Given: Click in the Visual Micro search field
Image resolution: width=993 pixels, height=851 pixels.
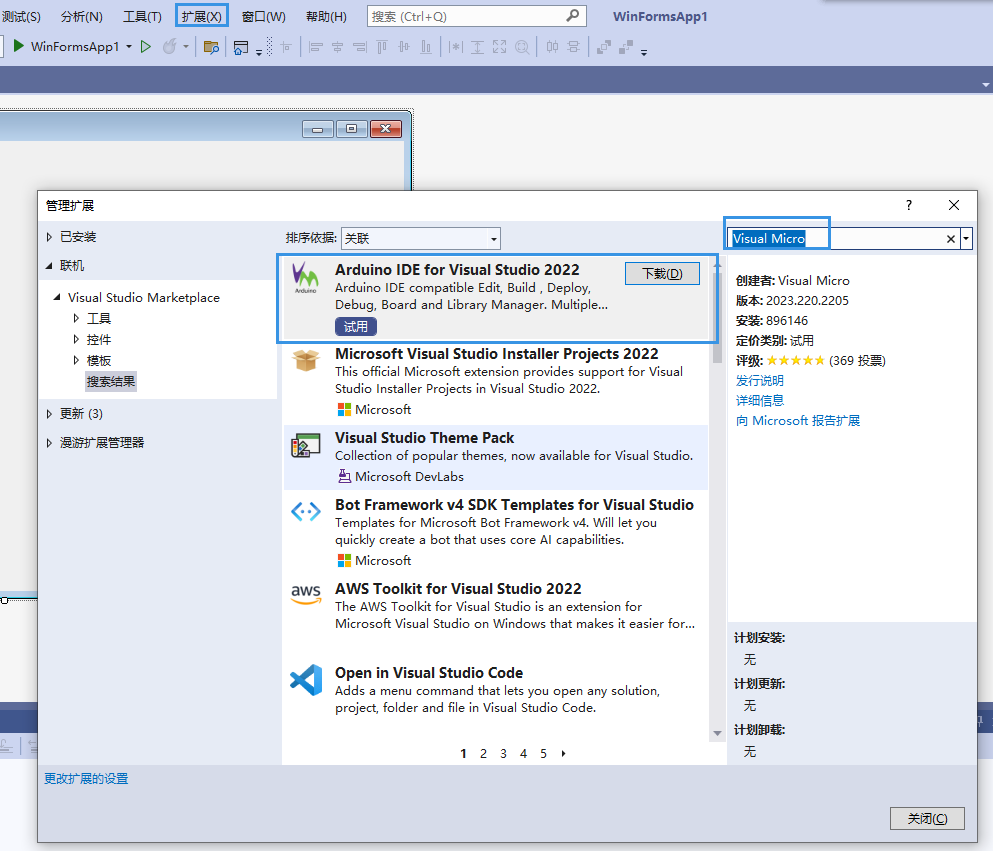Looking at the screenshot, I should 842,239.
